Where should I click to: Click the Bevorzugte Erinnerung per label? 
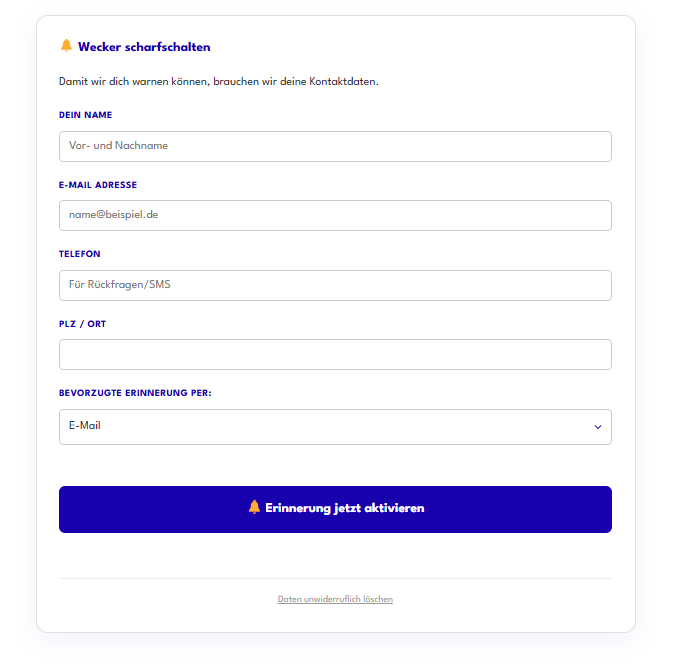point(135,393)
